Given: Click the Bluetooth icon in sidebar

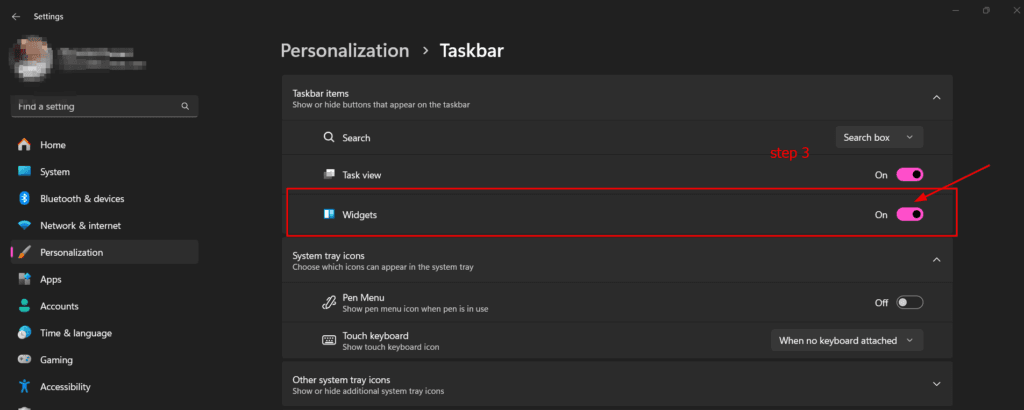Looking at the screenshot, I should [x=24, y=198].
